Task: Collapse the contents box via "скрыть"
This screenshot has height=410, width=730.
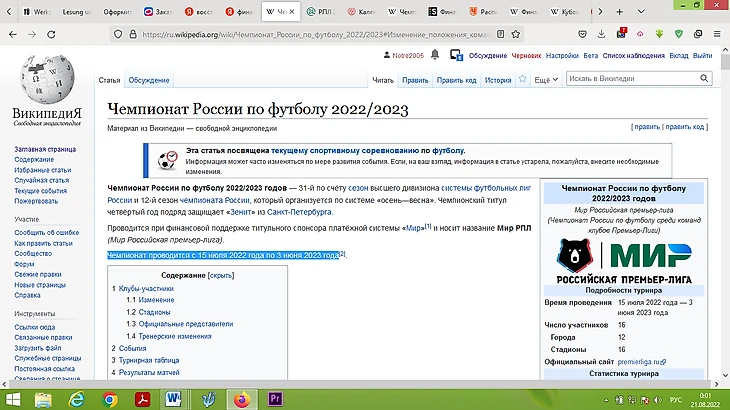Action: [x=220, y=273]
